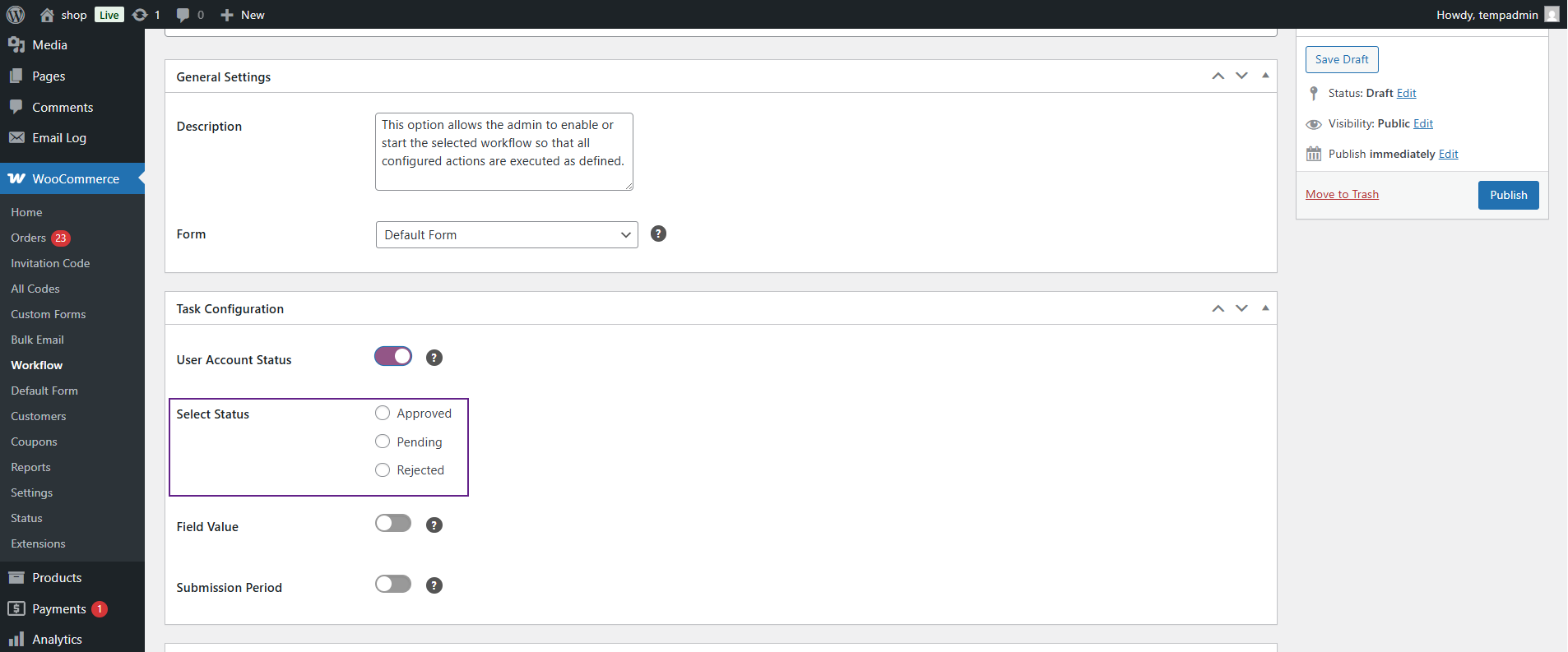Viewport: 1568px width, 652px height.
Task: Click inside the Description text area
Action: tap(503, 151)
